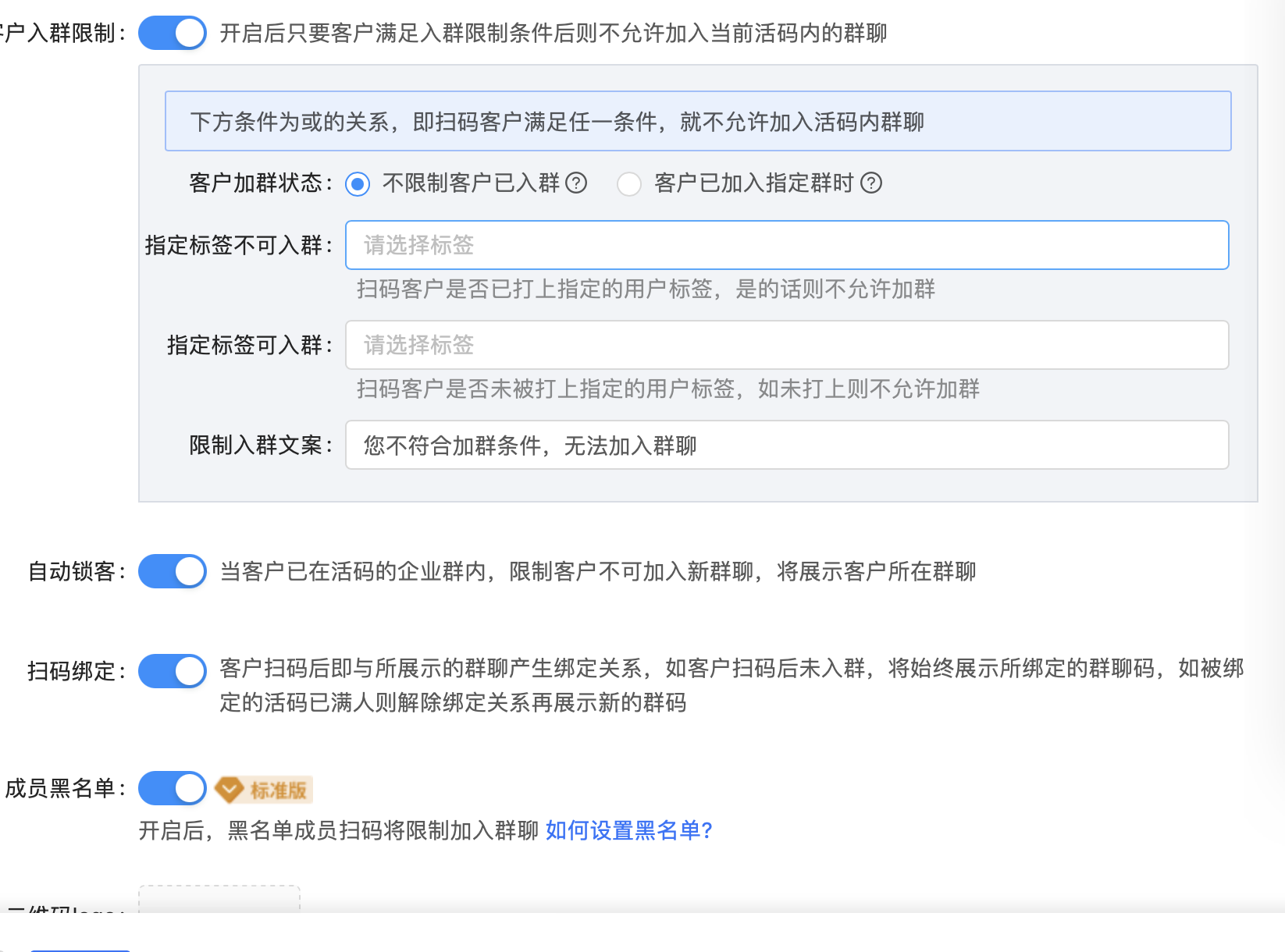Click the blue notice about 或的关系 conditions

698,121
